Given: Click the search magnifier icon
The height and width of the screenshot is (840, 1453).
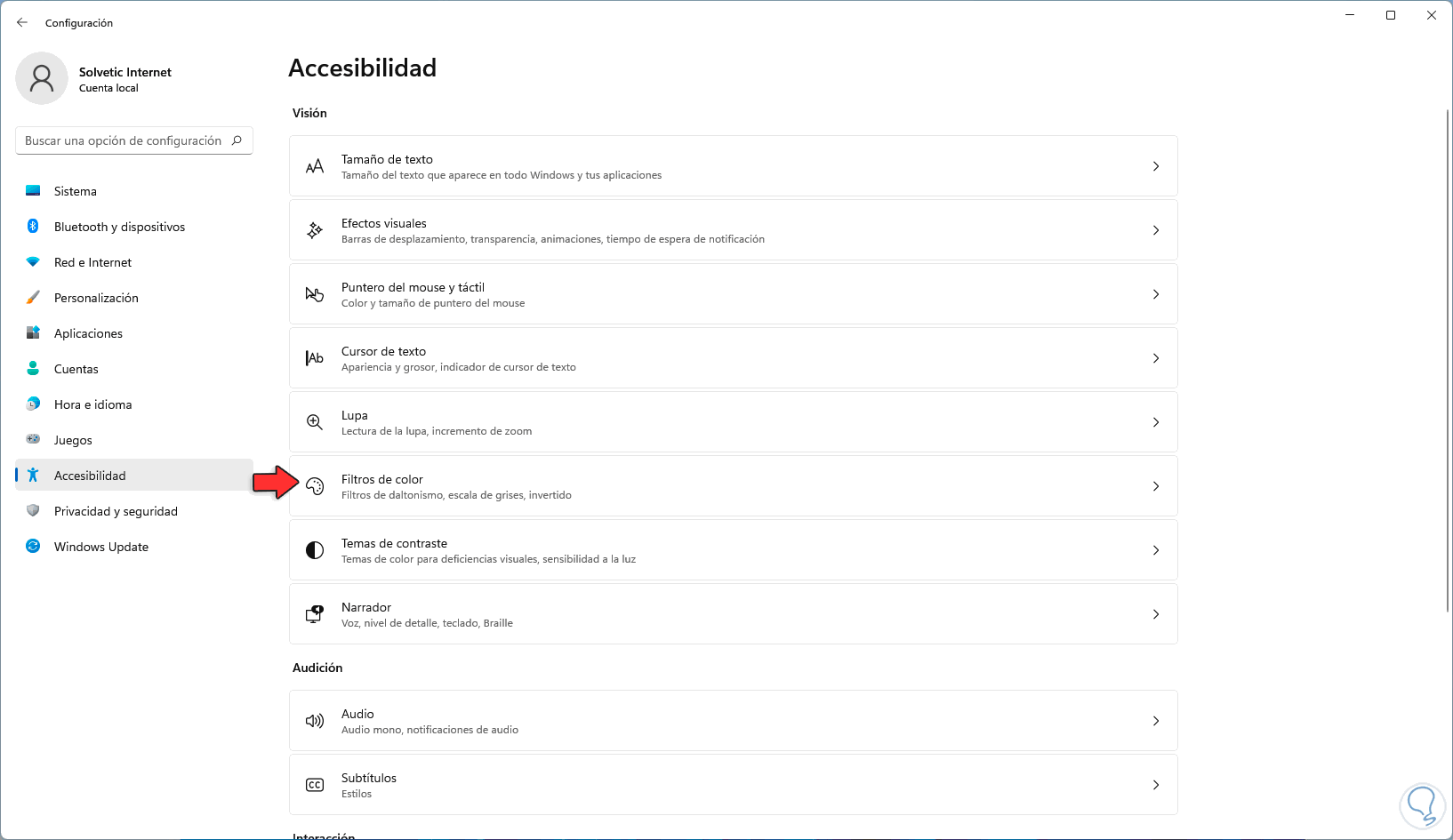Looking at the screenshot, I should click(x=237, y=140).
